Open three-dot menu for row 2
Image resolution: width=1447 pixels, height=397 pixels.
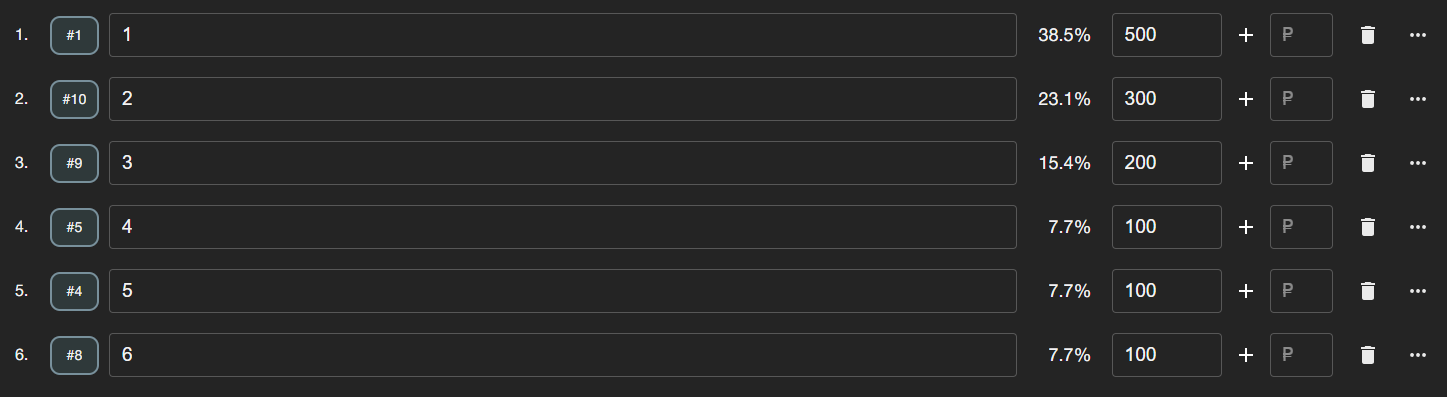coord(1417,99)
